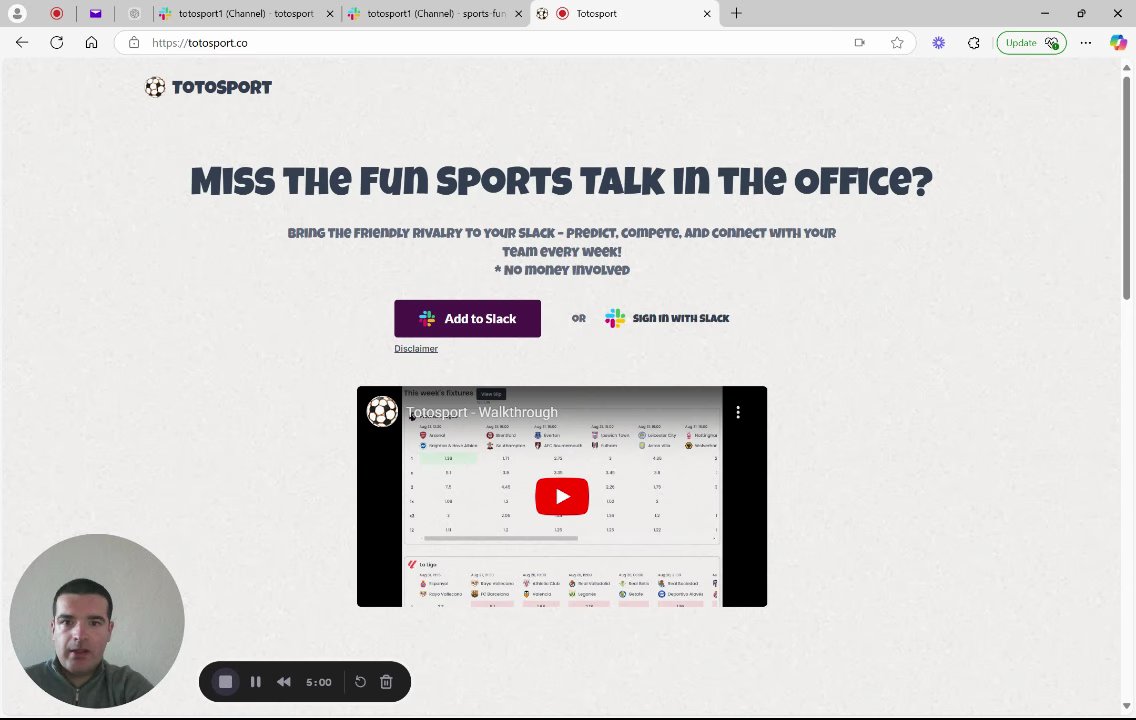1136x720 pixels.
Task: Add this page to favorites star
Action: click(897, 43)
